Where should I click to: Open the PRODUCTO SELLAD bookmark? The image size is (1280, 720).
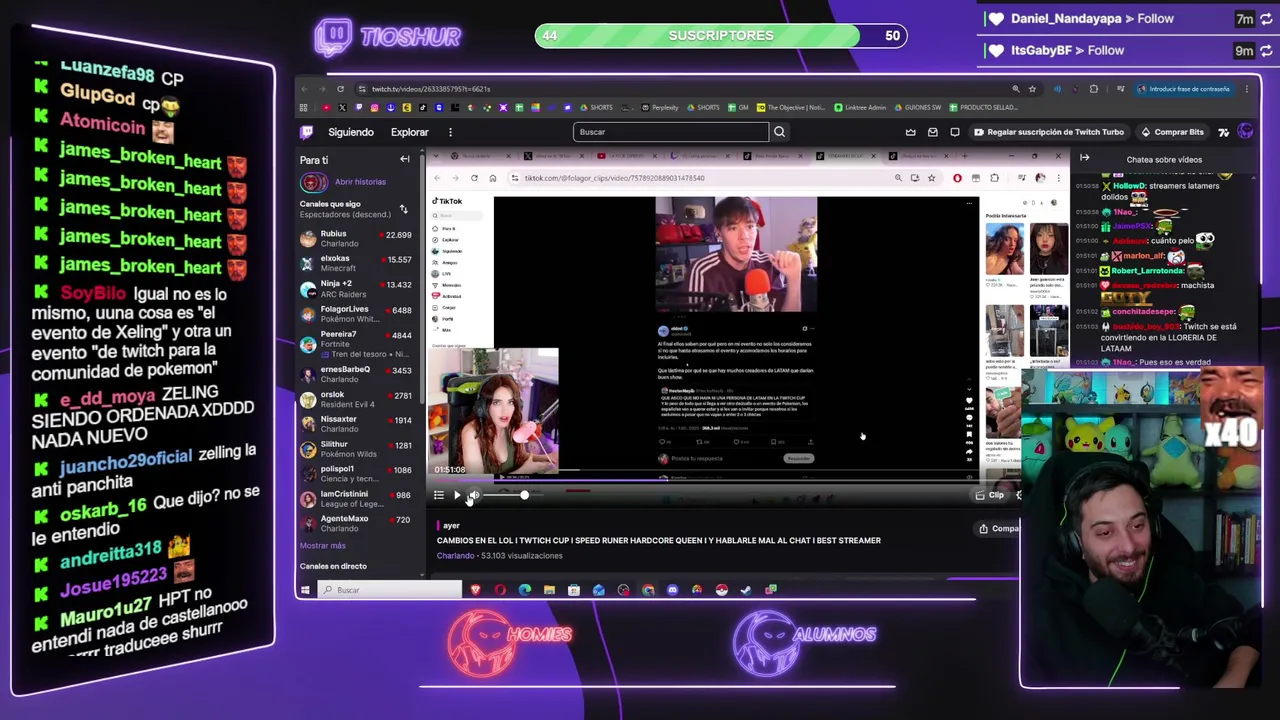pos(983,108)
